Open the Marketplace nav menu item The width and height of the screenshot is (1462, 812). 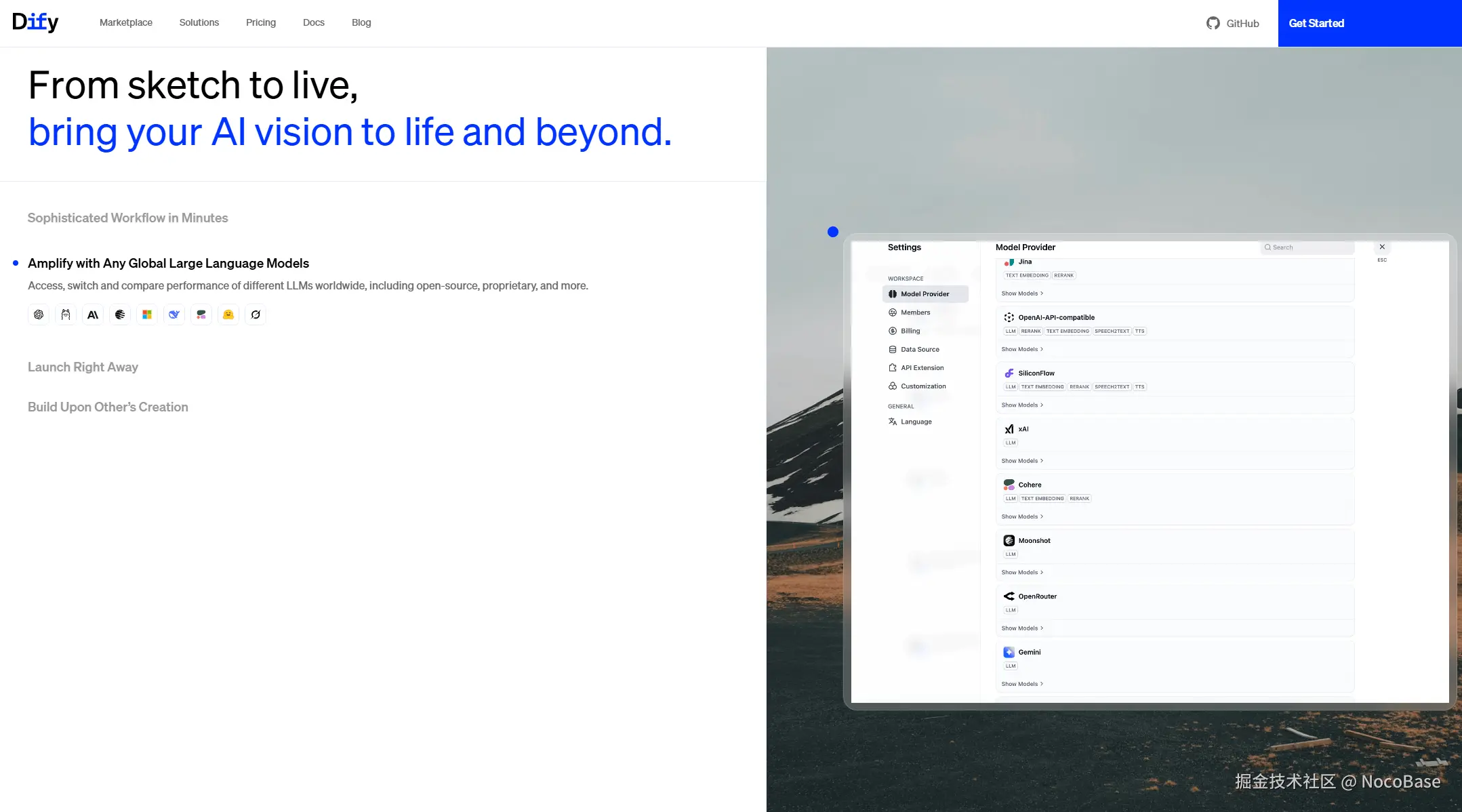coord(126,22)
